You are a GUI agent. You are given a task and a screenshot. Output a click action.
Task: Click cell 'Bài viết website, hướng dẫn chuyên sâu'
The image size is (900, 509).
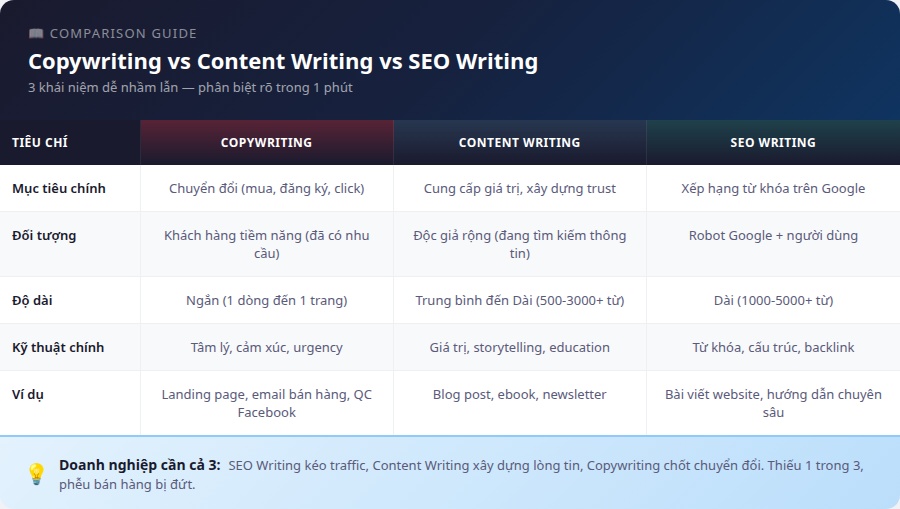coord(773,403)
